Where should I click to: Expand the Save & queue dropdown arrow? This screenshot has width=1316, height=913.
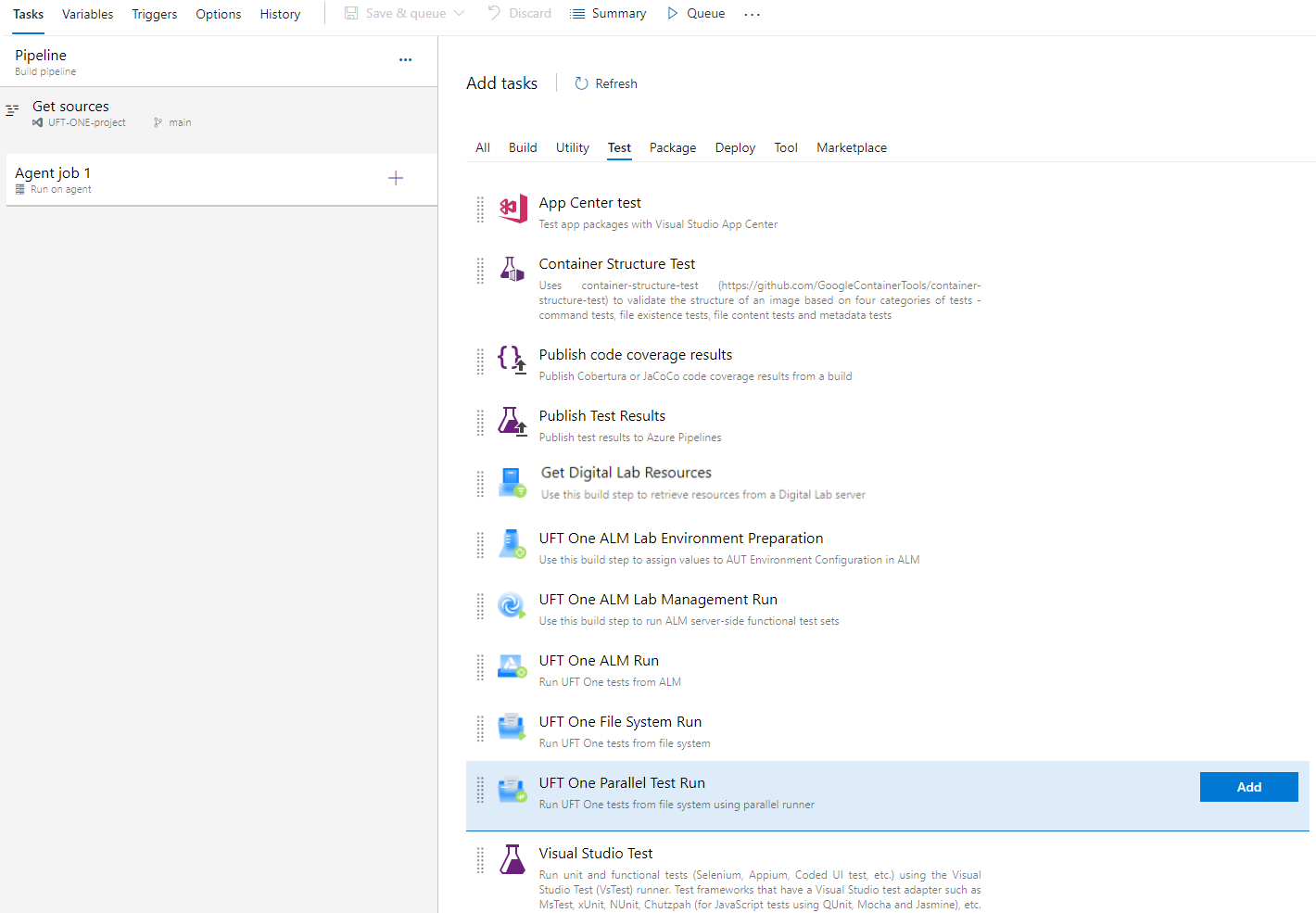pyautogui.click(x=460, y=13)
